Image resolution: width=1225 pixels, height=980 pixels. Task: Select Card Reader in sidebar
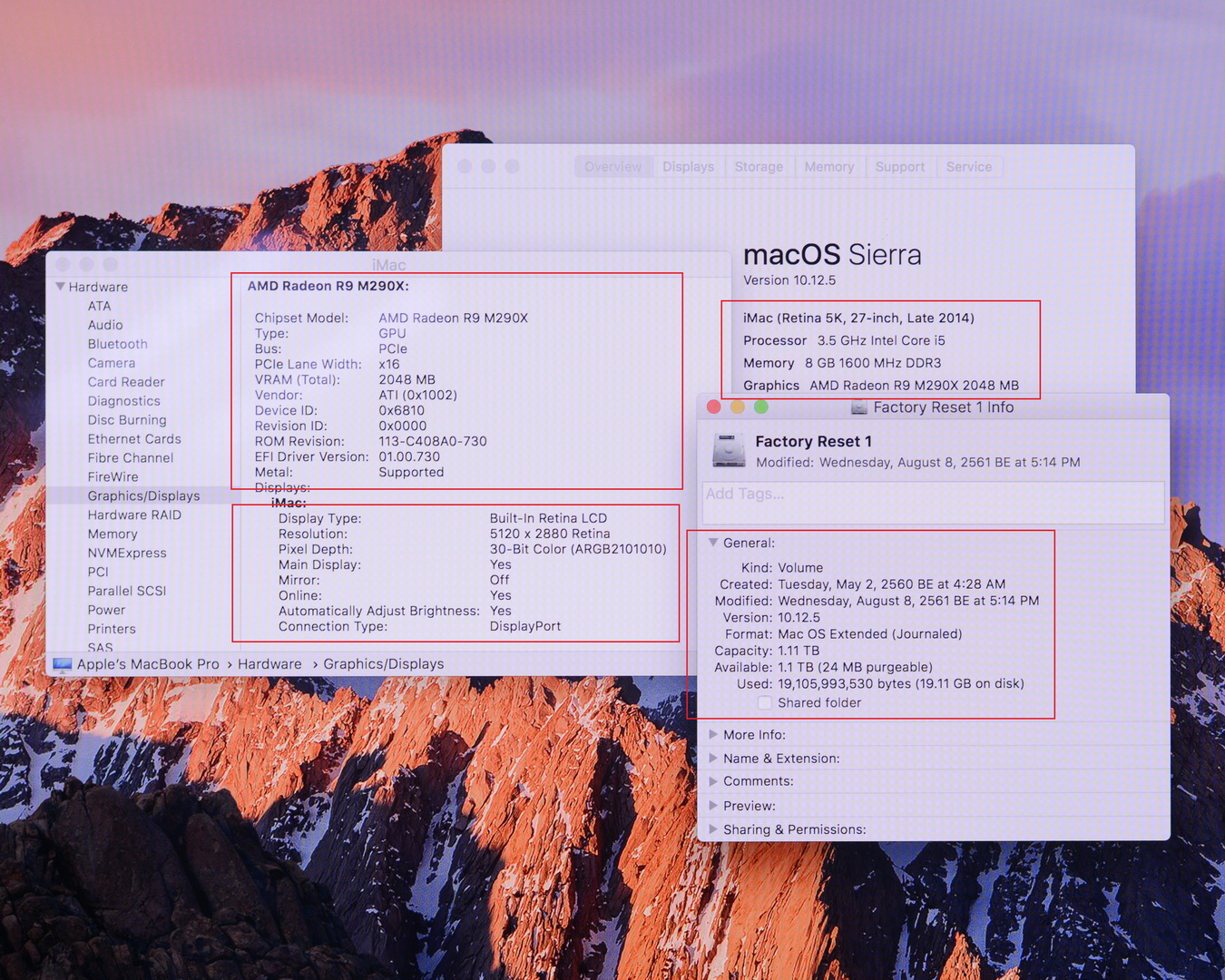[126, 382]
